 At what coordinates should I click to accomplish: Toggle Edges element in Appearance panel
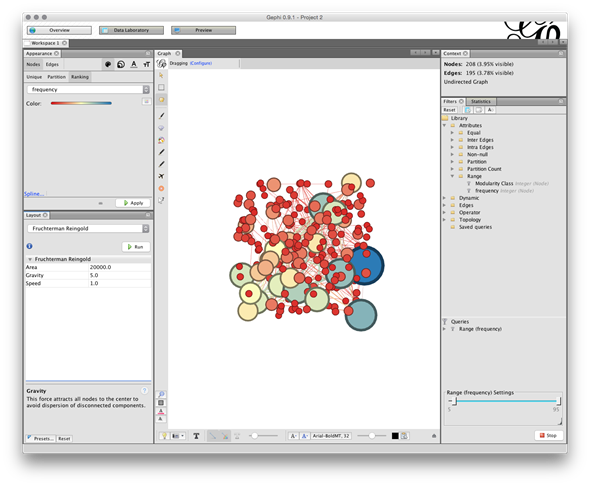(52, 64)
